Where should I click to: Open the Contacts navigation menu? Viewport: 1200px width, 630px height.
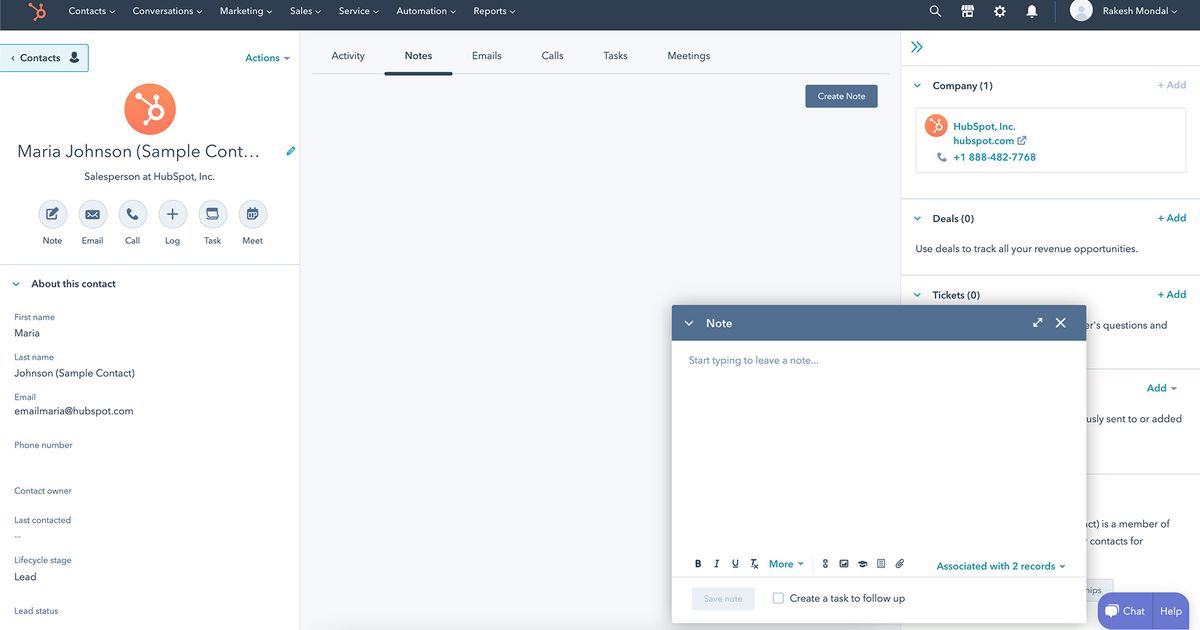pyautogui.click(x=91, y=11)
